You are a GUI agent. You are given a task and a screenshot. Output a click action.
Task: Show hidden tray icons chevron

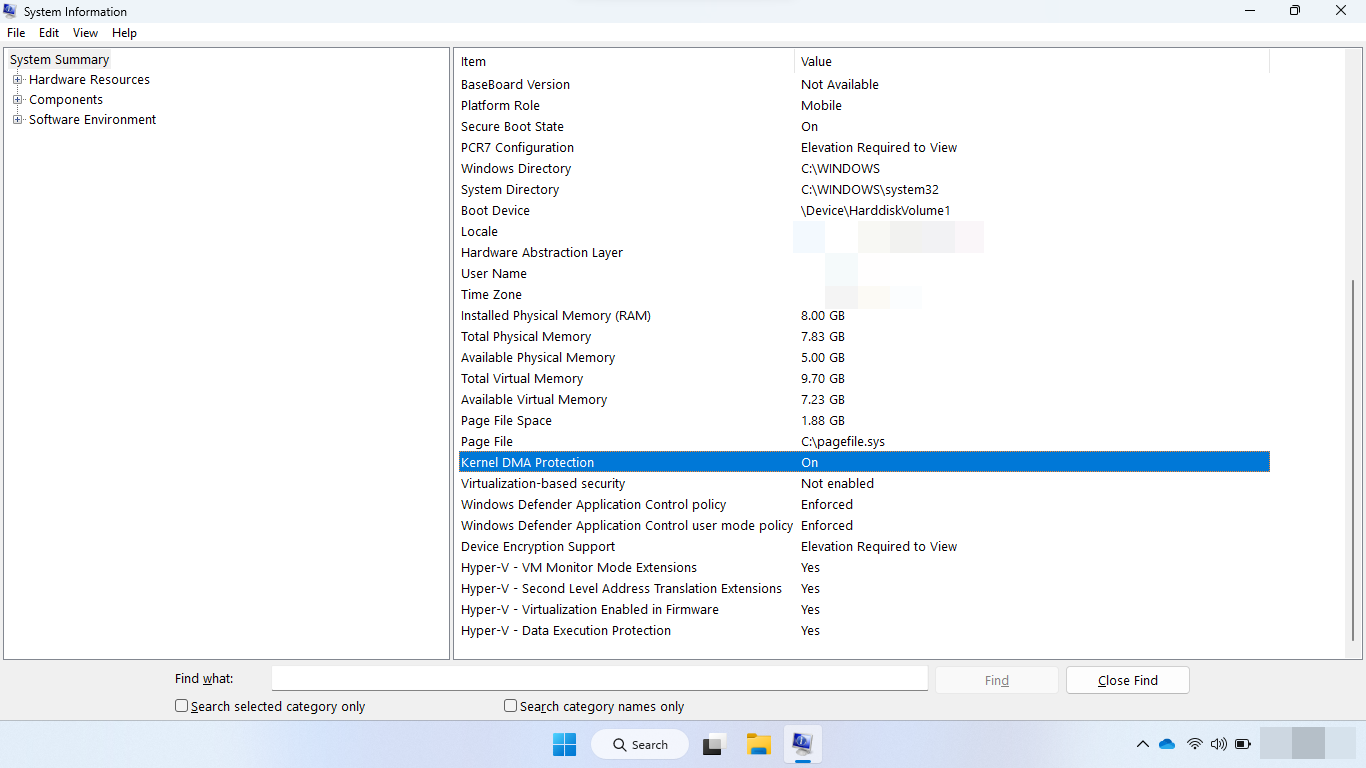click(x=1142, y=744)
